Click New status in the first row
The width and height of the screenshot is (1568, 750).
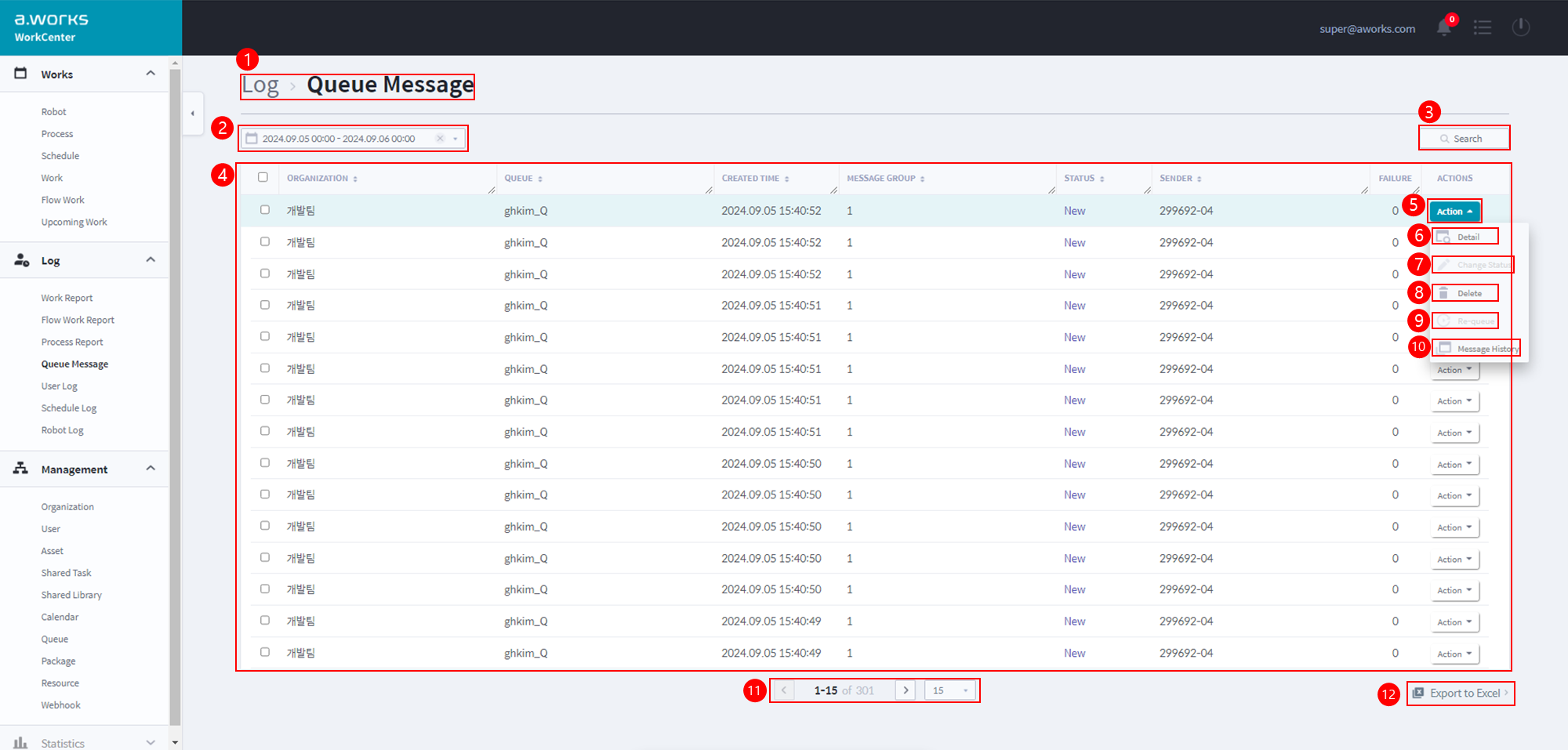pyautogui.click(x=1074, y=211)
